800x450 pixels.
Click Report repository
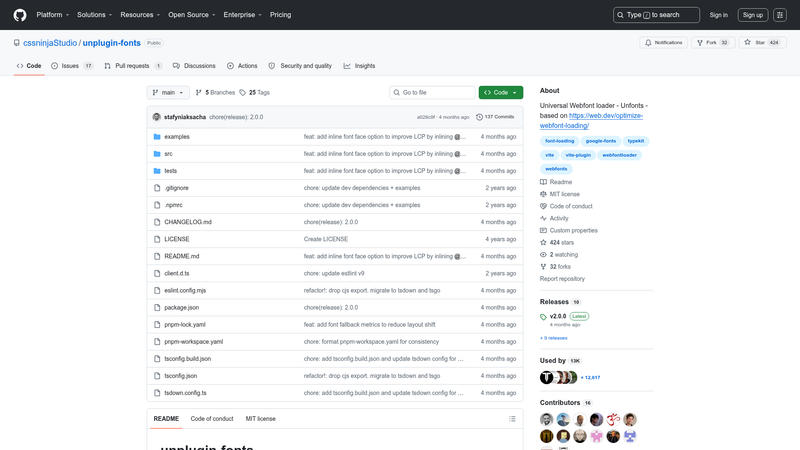pyautogui.click(x=562, y=279)
